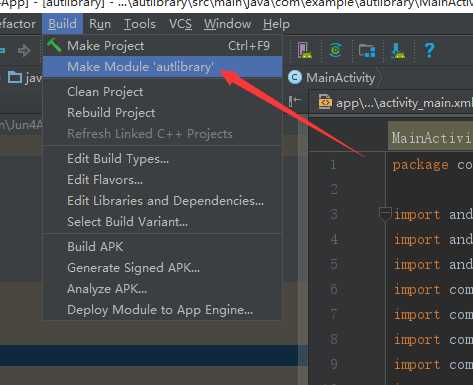Choose Generate Signed APK

tap(163, 268)
